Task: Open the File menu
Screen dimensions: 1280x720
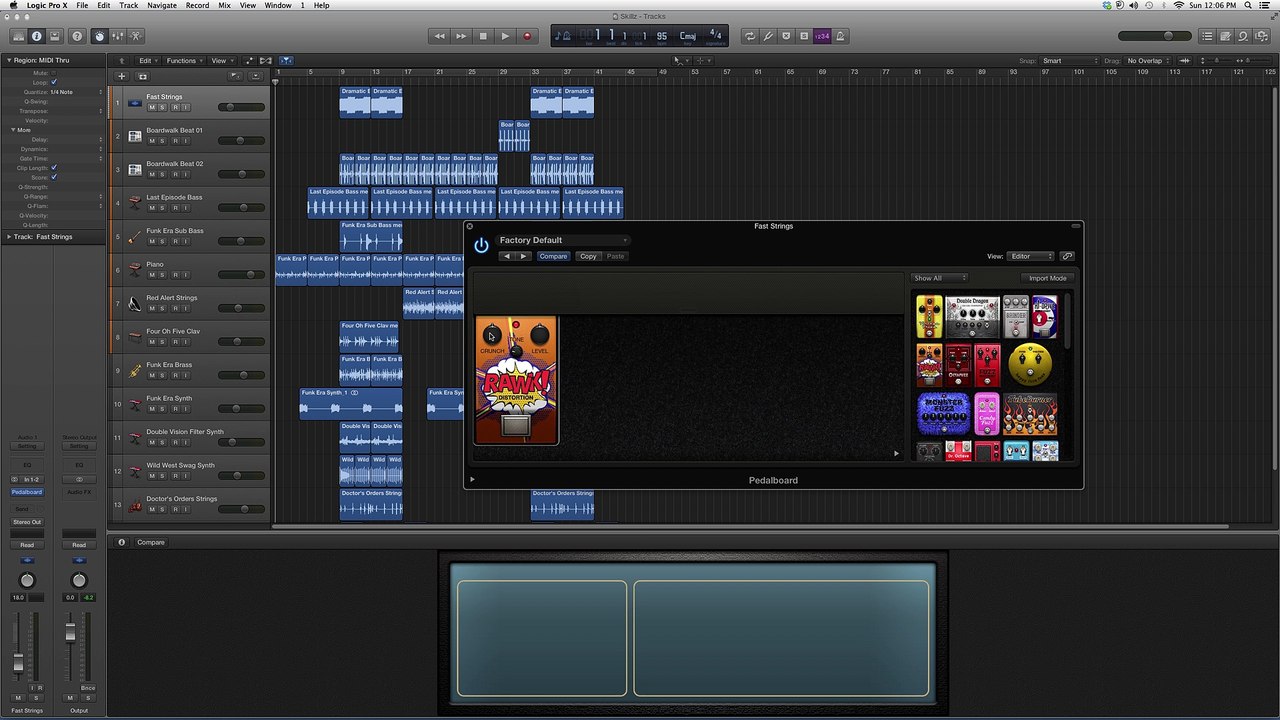Action: point(82,5)
